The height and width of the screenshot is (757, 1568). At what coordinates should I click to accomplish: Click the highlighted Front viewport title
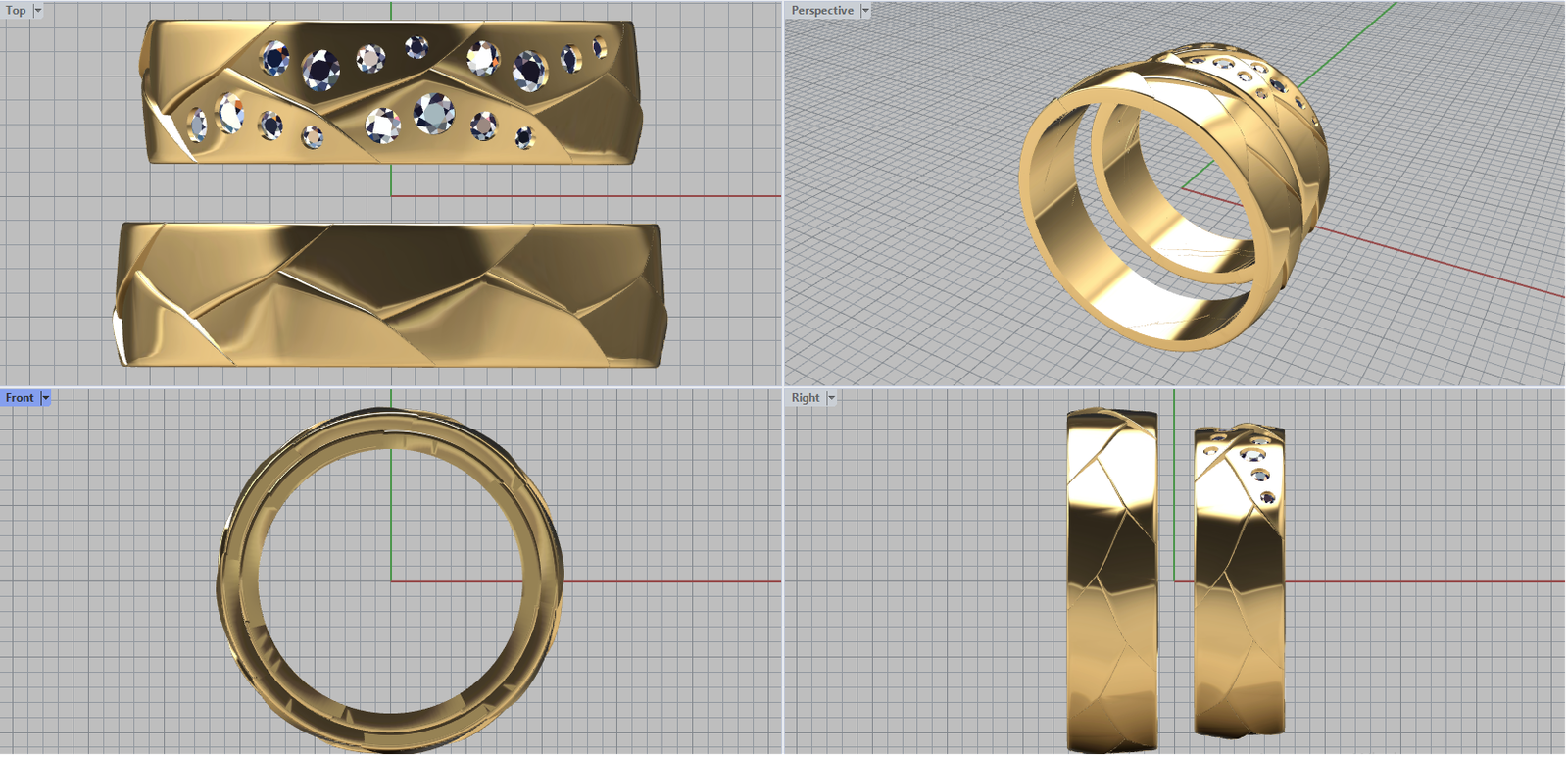[20, 397]
